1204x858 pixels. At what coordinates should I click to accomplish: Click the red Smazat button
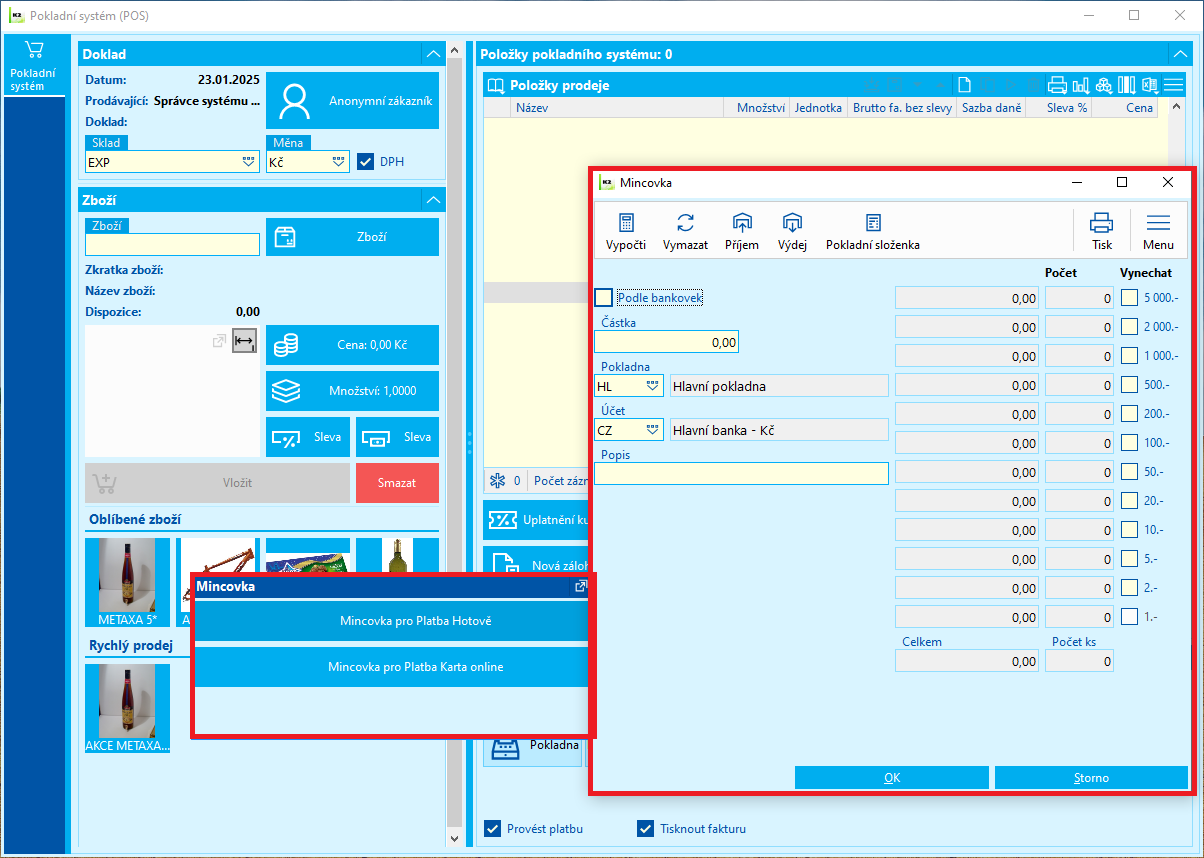click(397, 483)
